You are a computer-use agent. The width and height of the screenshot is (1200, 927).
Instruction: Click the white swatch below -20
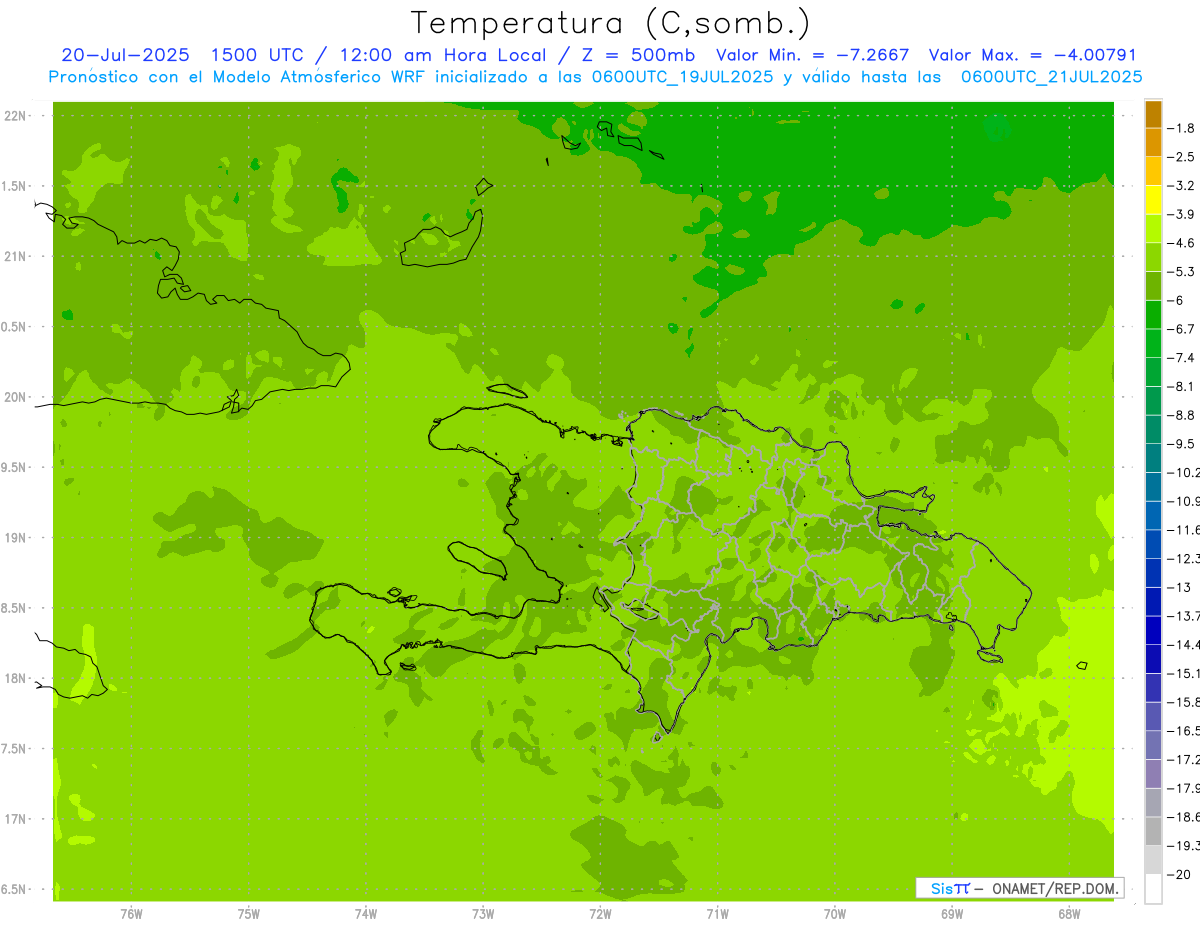tap(1153, 888)
